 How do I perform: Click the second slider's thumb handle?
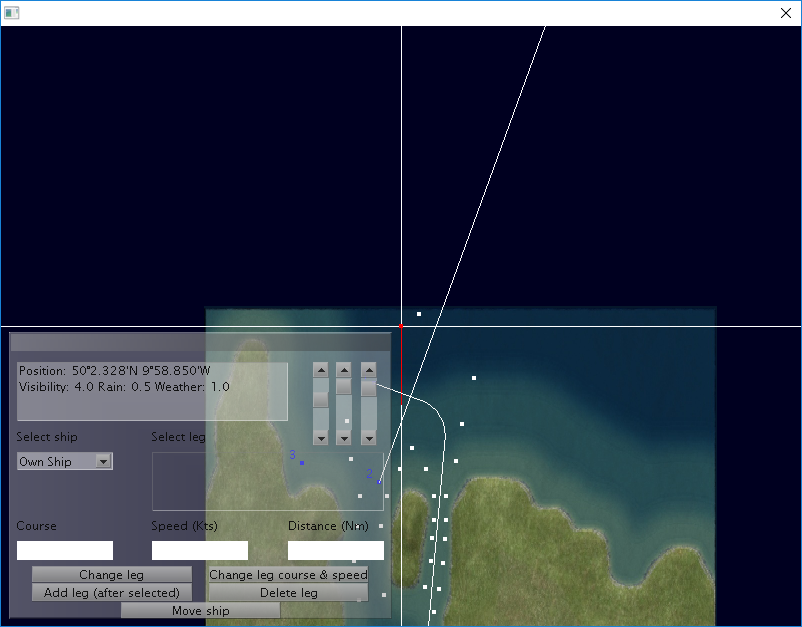coord(344,386)
